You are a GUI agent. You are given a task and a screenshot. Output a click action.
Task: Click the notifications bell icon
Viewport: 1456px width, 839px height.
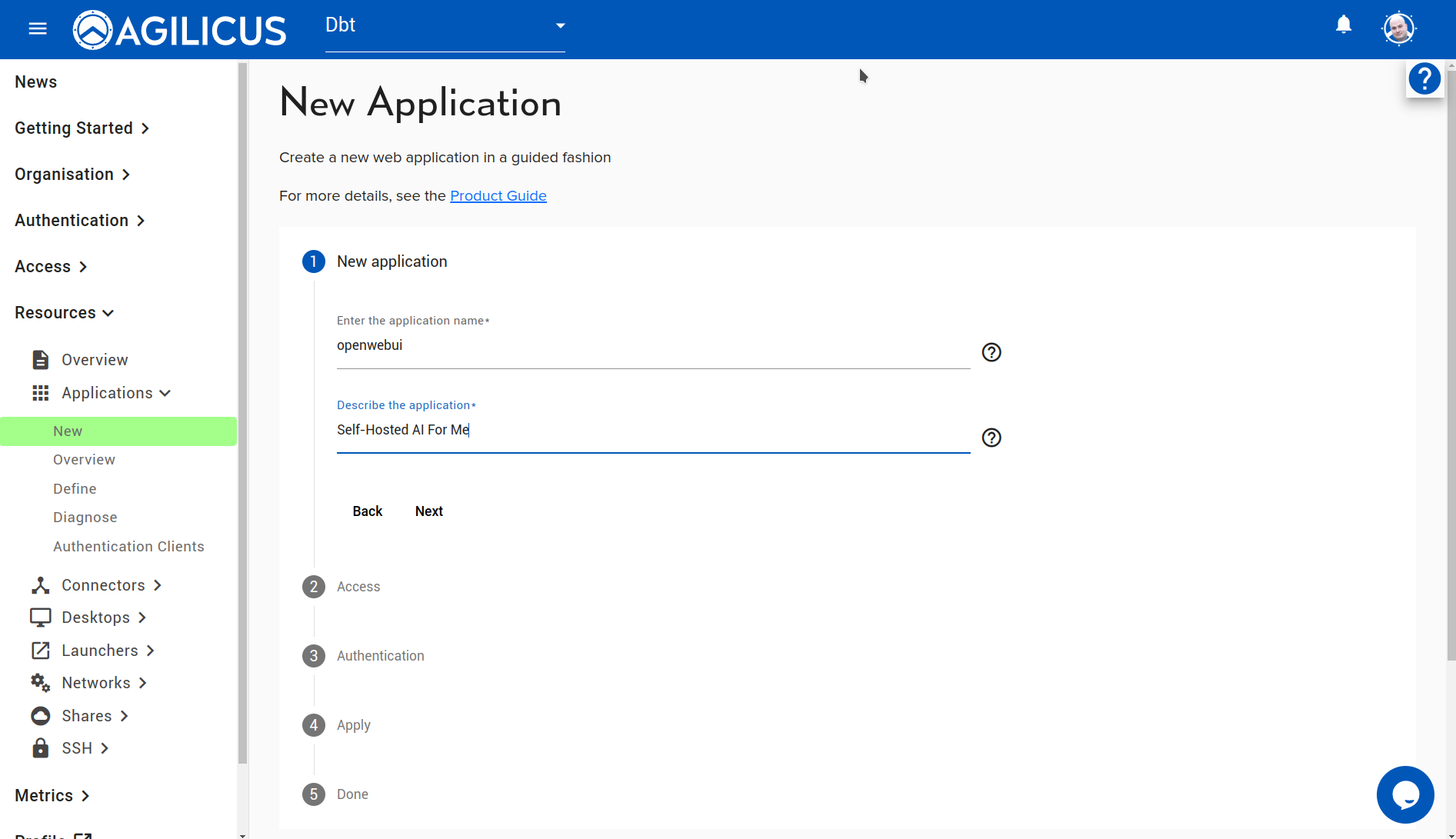(x=1344, y=25)
